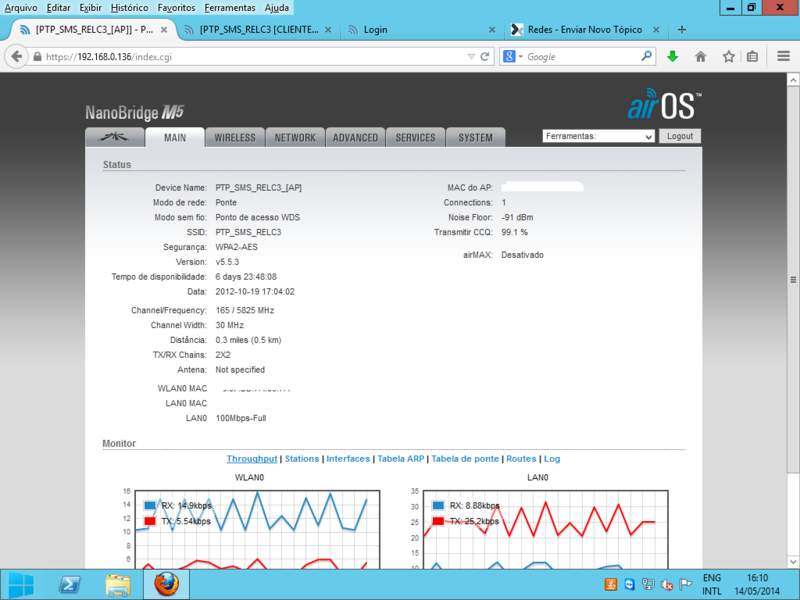Open the Stations monitor link

(x=302, y=459)
